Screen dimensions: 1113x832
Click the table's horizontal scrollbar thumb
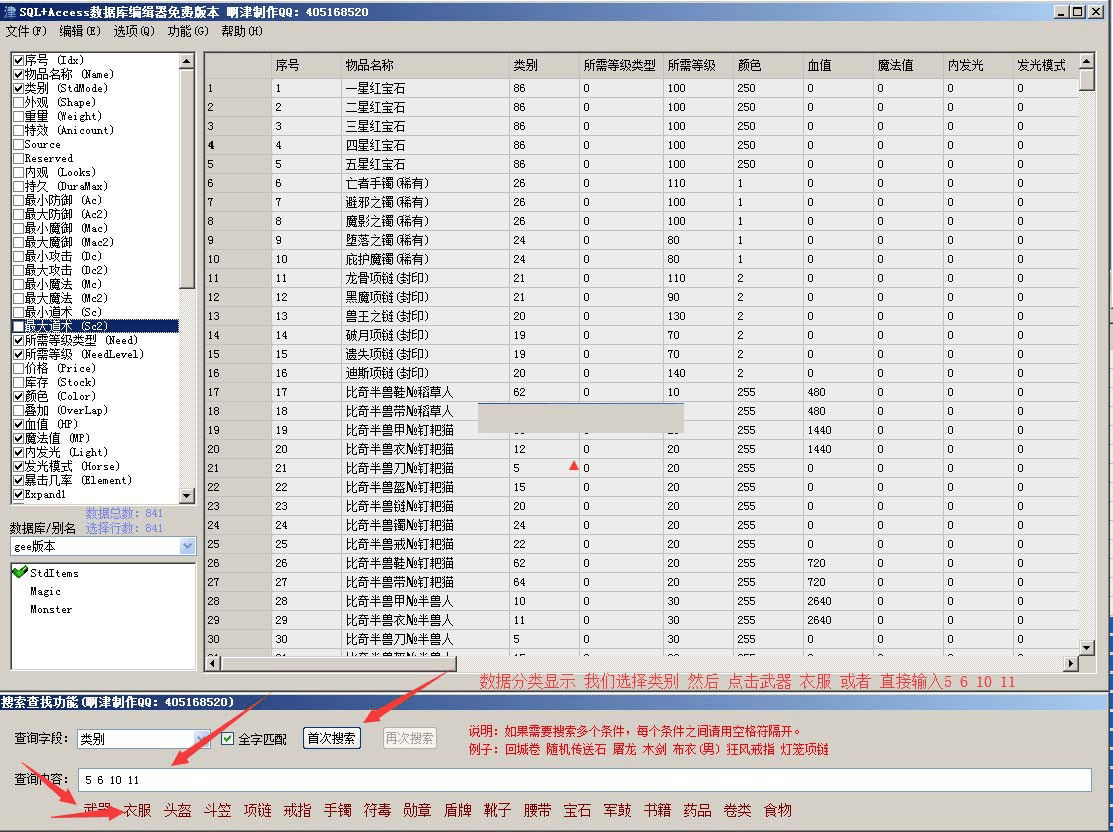(338, 663)
